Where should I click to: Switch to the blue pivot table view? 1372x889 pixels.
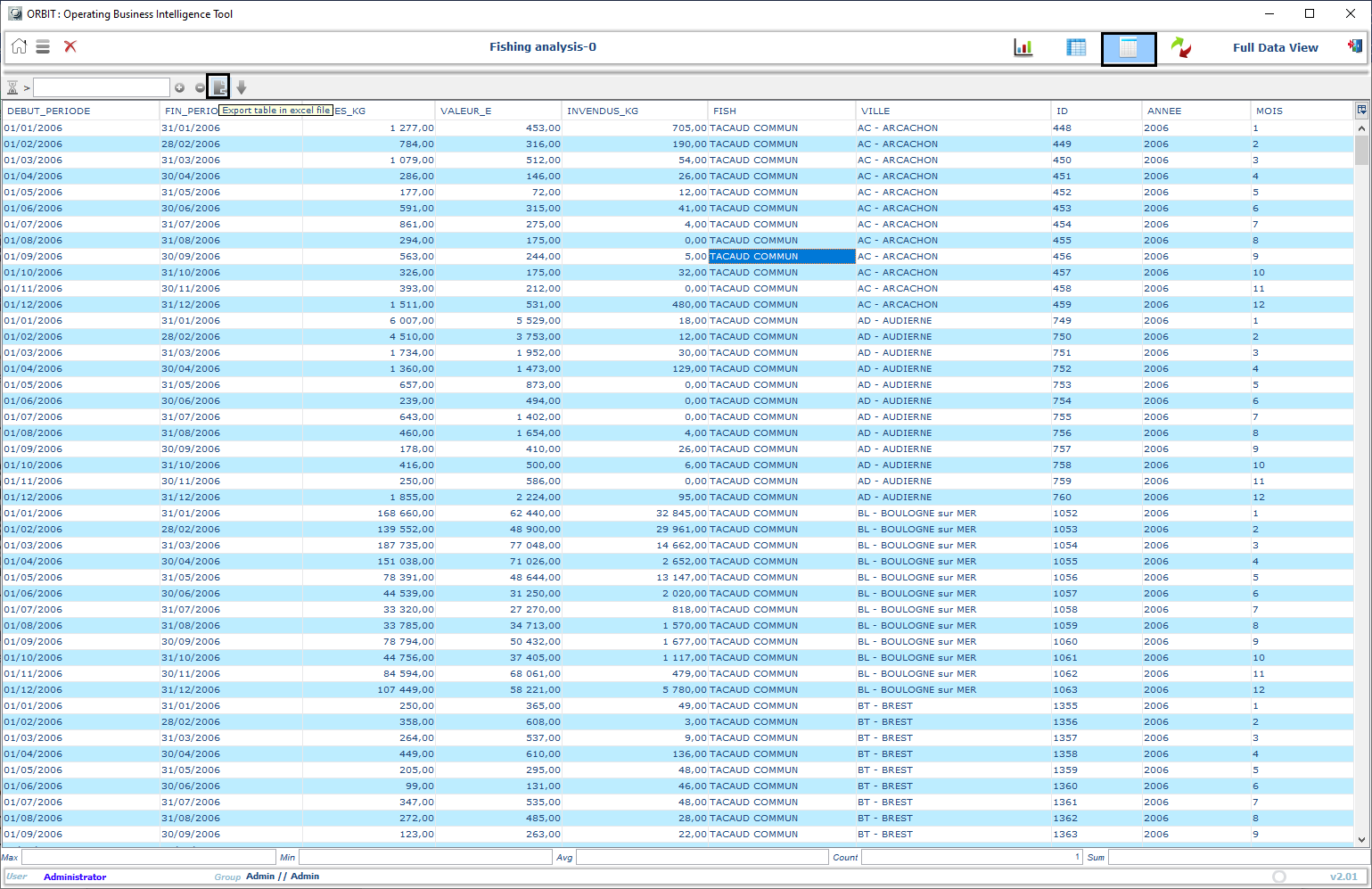(x=1076, y=47)
